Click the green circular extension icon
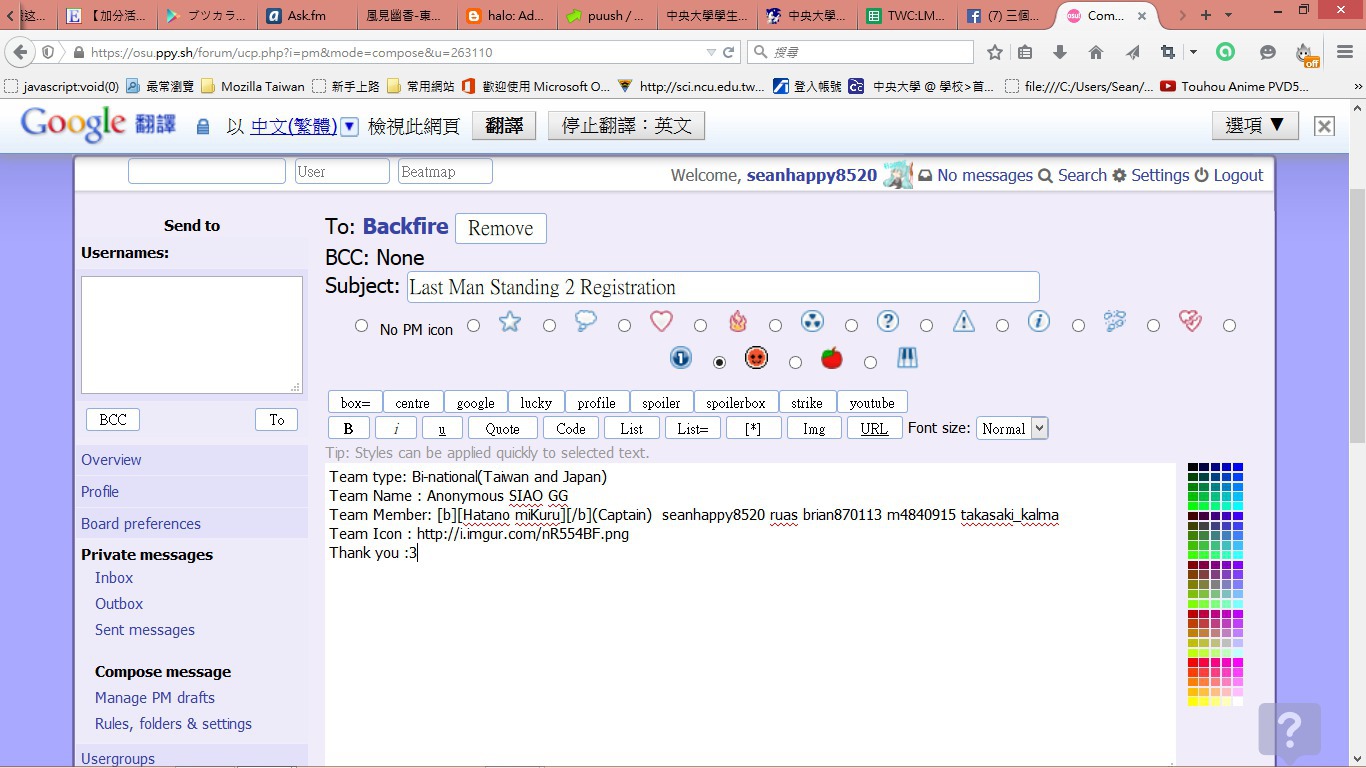The image size is (1366, 768). click(x=1225, y=52)
